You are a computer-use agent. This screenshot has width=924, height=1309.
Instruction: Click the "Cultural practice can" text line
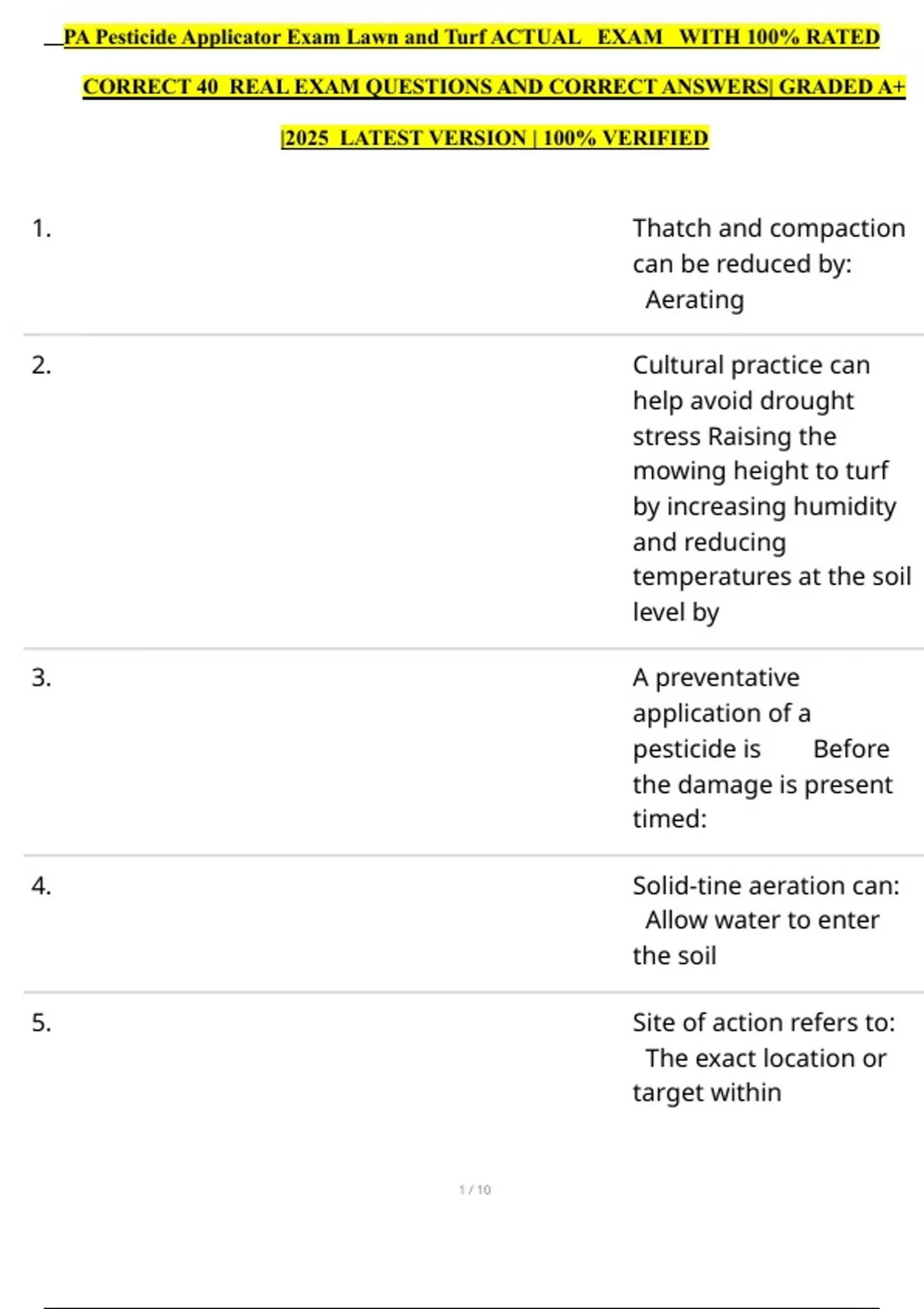(x=751, y=365)
